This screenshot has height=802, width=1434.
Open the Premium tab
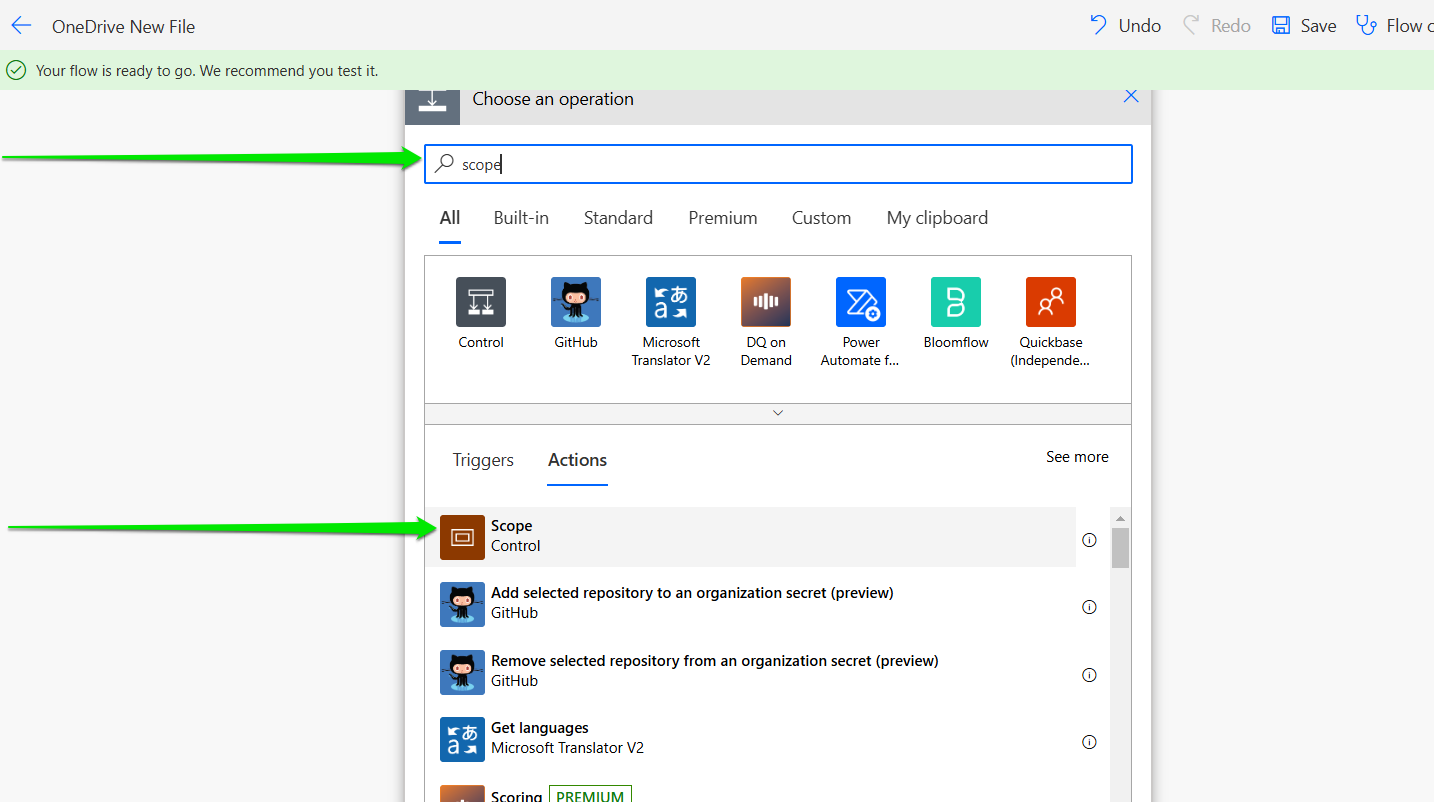tap(722, 218)
